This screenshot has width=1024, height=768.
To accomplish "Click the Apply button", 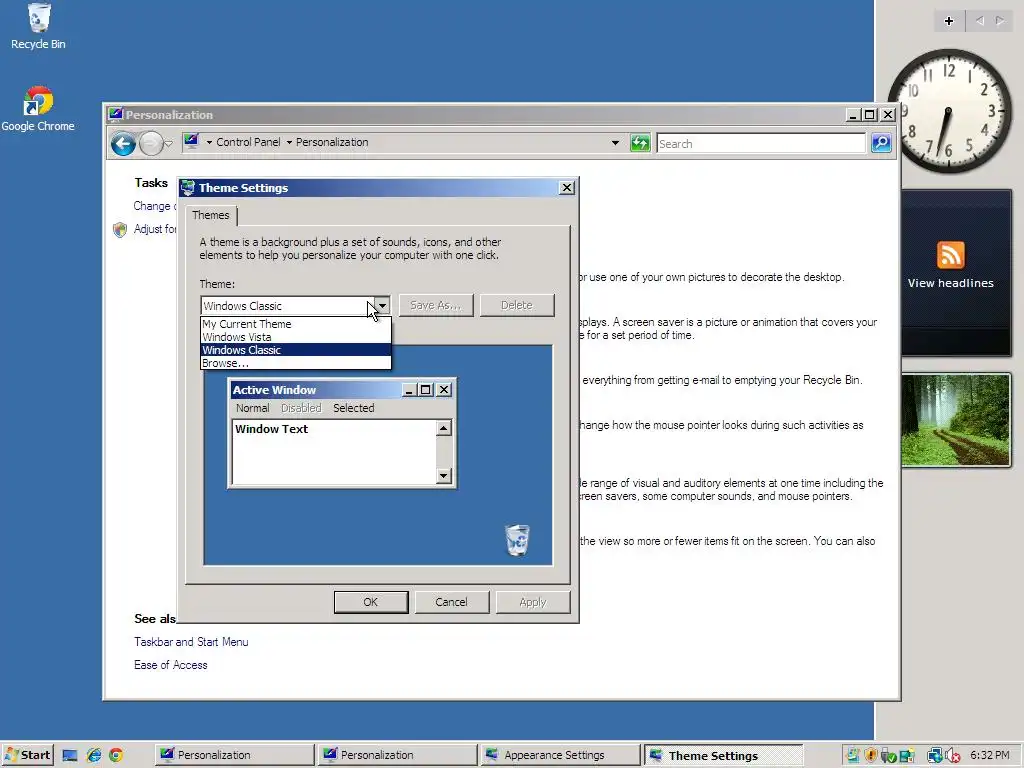I will pyautogui.click(x=533, y=602).
